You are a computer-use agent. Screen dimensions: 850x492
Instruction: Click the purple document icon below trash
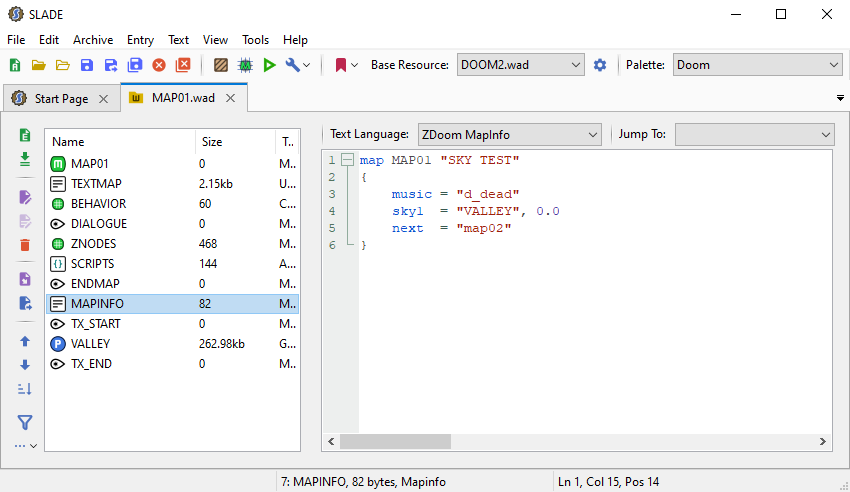point(25,279)
